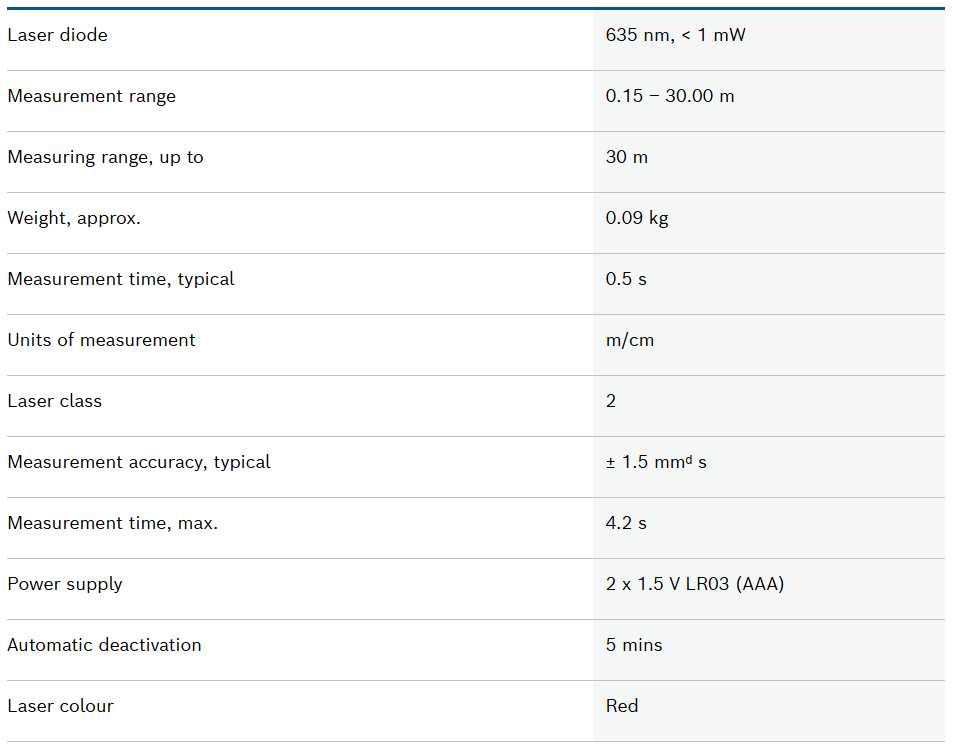Click the "Power supply" row label
Image resolution: width=953 pixels, height=746 pixels.
tap(65, 584)
